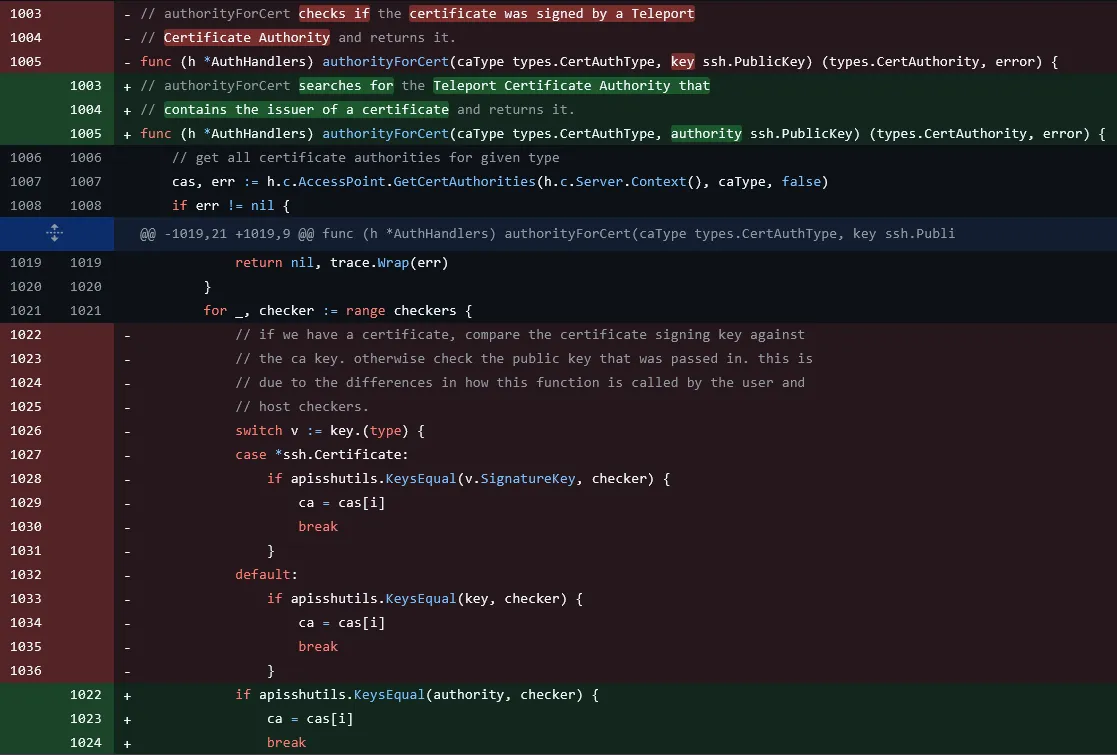Click 'return nil, trace.Wrap(err)' line
This screenshot has width=1117, height=755.
click(x=341, y=263)
